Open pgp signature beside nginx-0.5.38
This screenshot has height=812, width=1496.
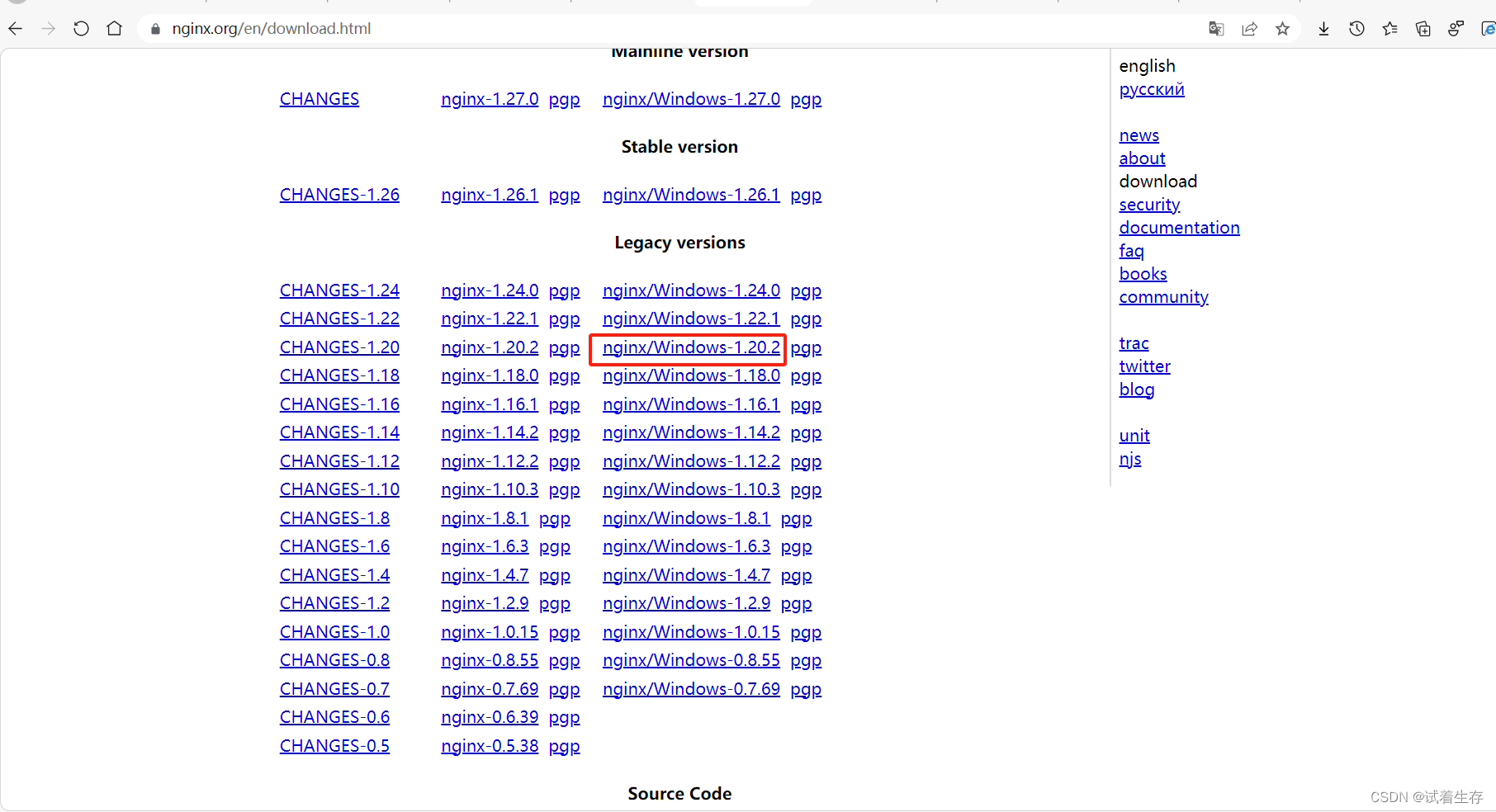pos(564,747)
